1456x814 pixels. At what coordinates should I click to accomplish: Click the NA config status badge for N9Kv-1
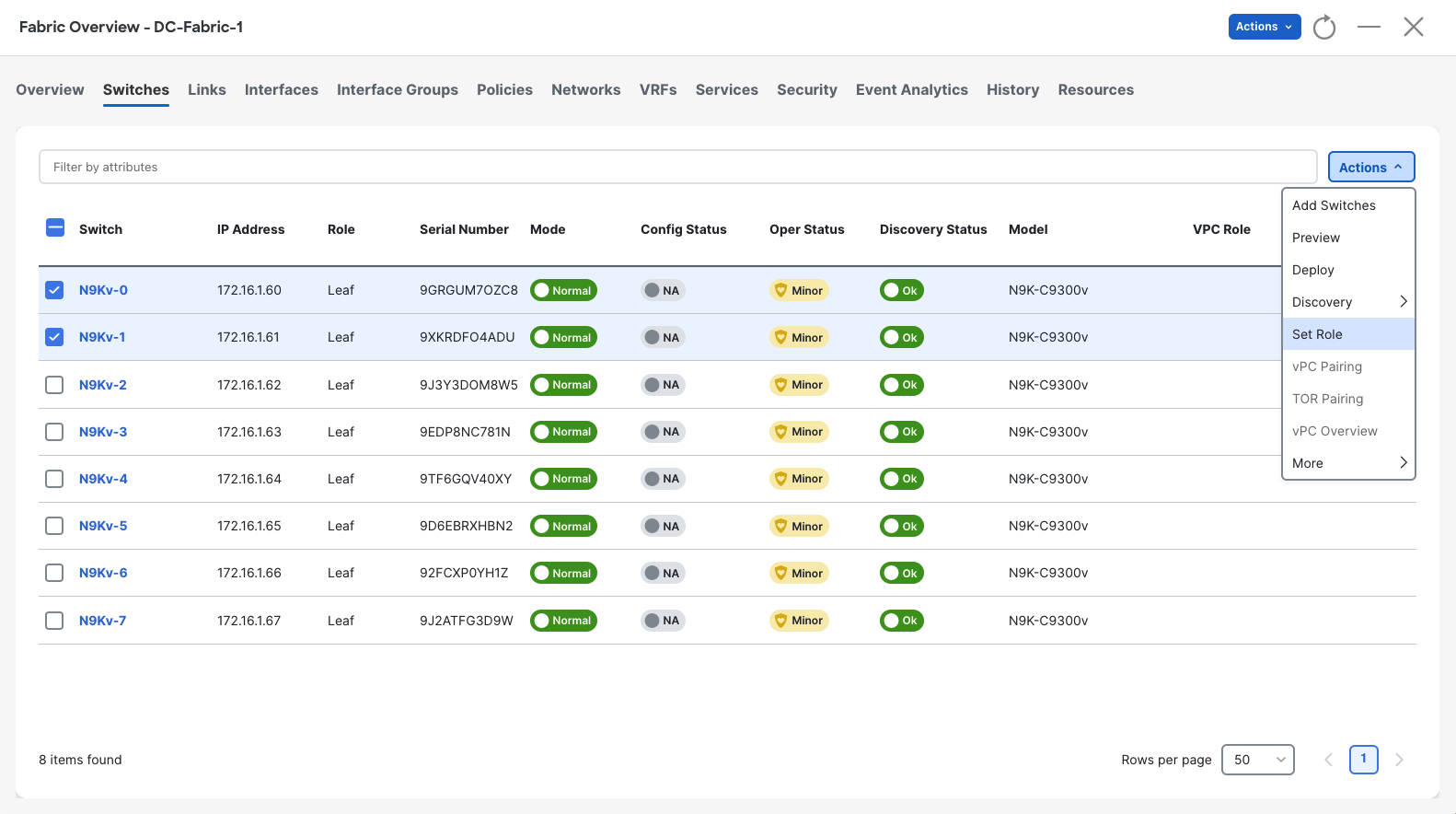tap(663, 337)
